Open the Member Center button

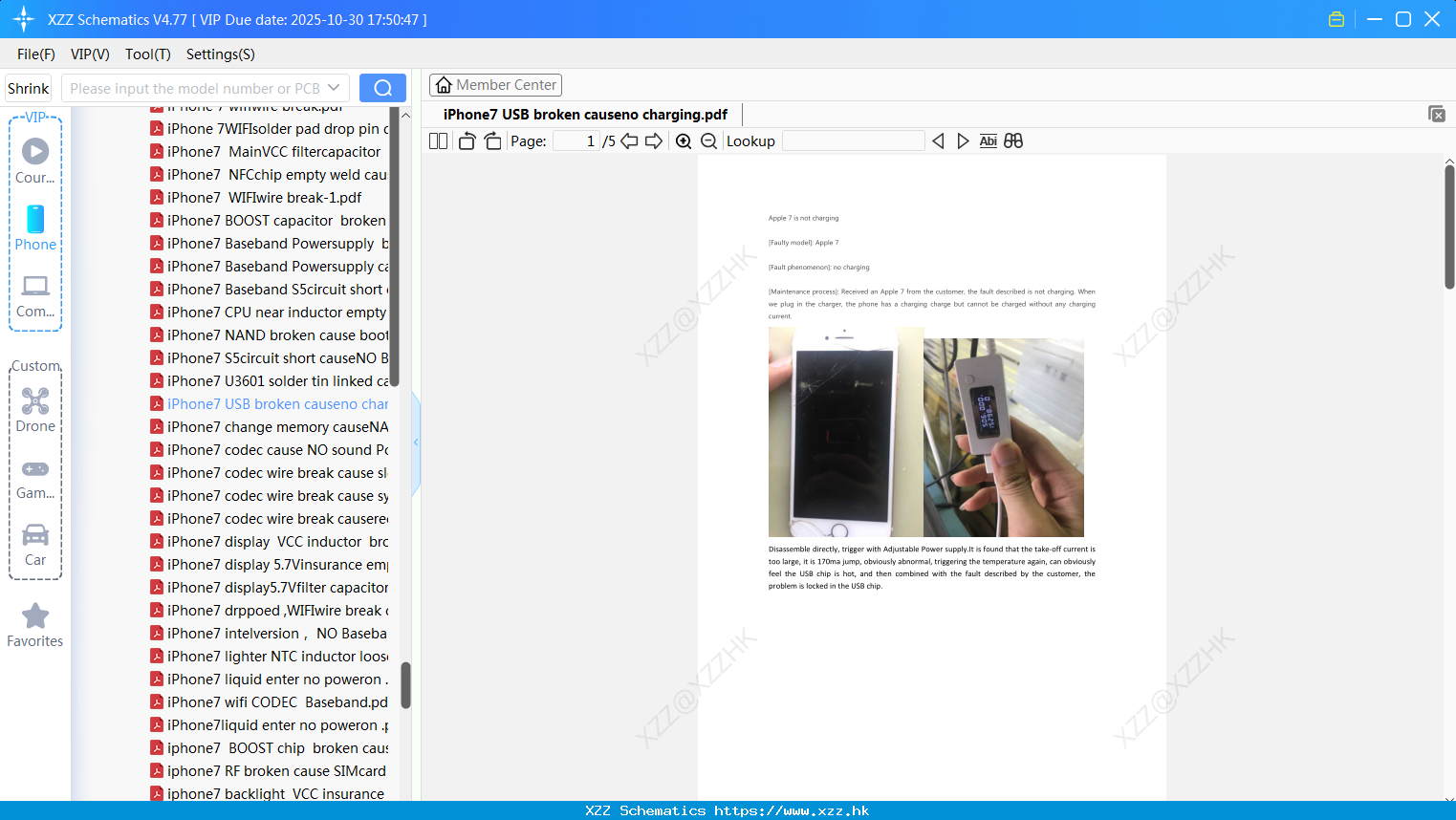coord(495,85)
